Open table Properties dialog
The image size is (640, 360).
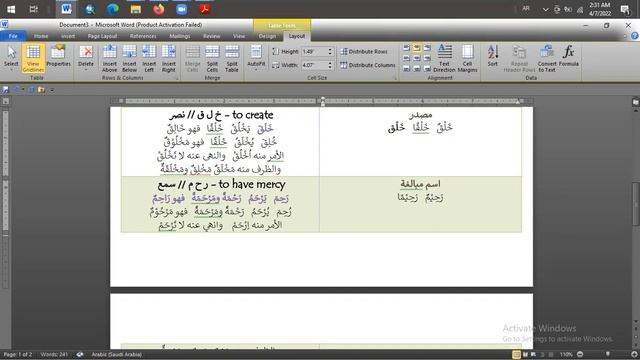(58, 56)
